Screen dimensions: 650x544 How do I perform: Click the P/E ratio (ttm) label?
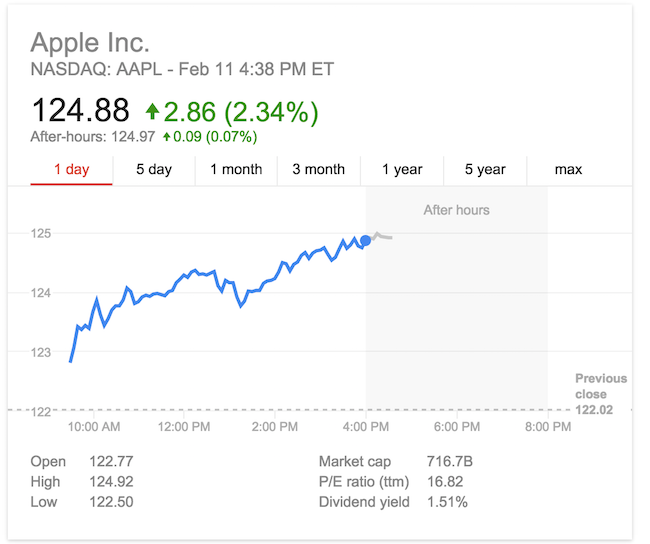pyautogui.click(x=364, y=482)
